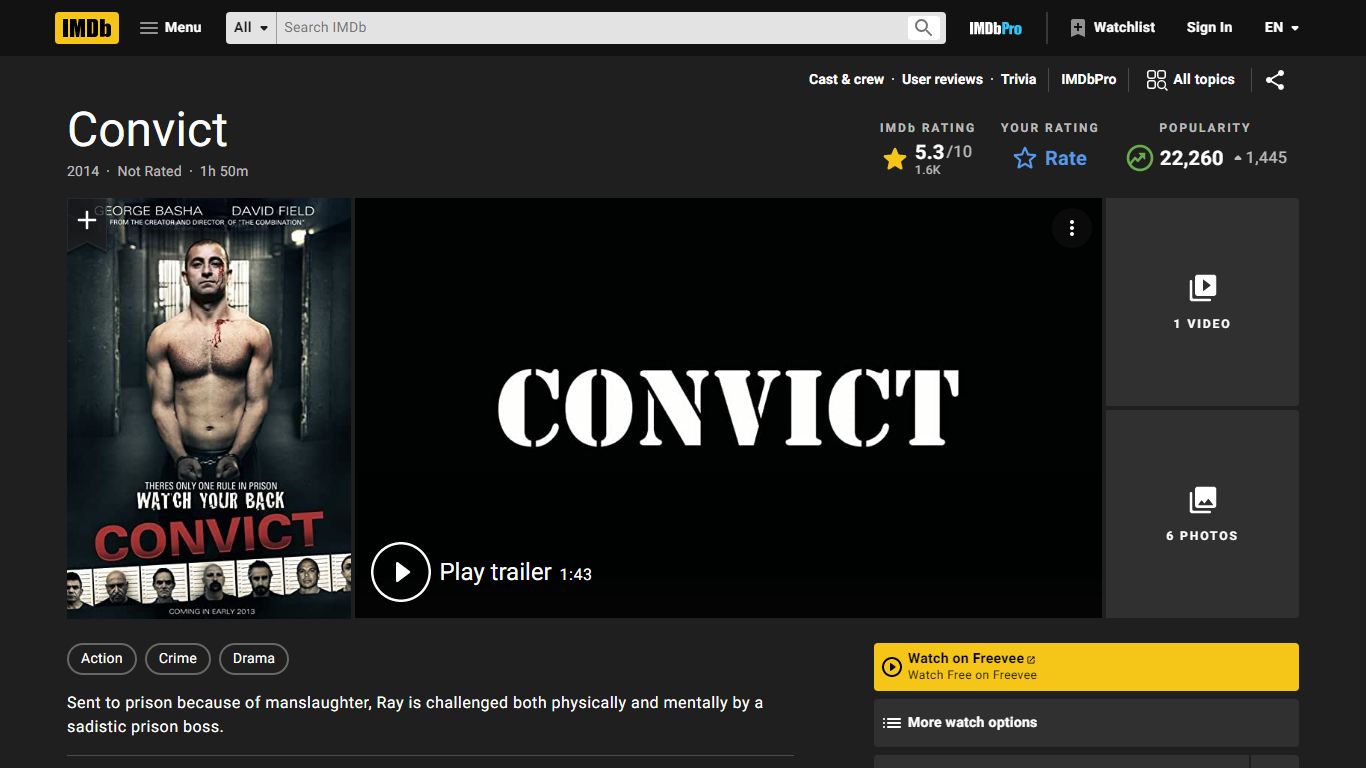This screenshot has width=1366, height=768.
Task: Share this title via share icon
Action: (x=1275, y=80)
